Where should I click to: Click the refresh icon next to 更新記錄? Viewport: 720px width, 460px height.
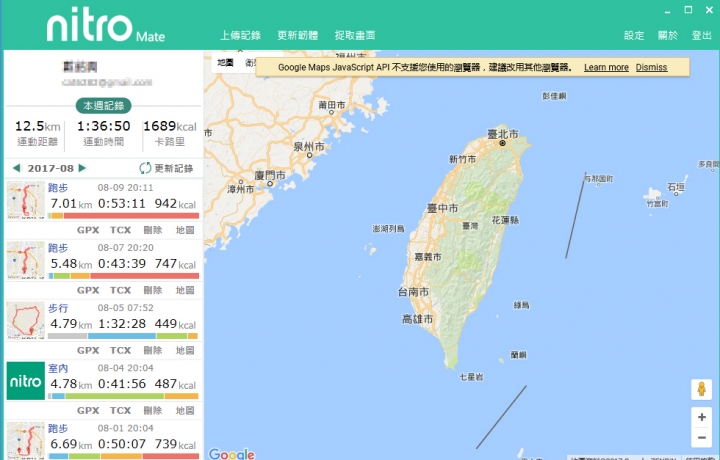(x=145, y=168)
